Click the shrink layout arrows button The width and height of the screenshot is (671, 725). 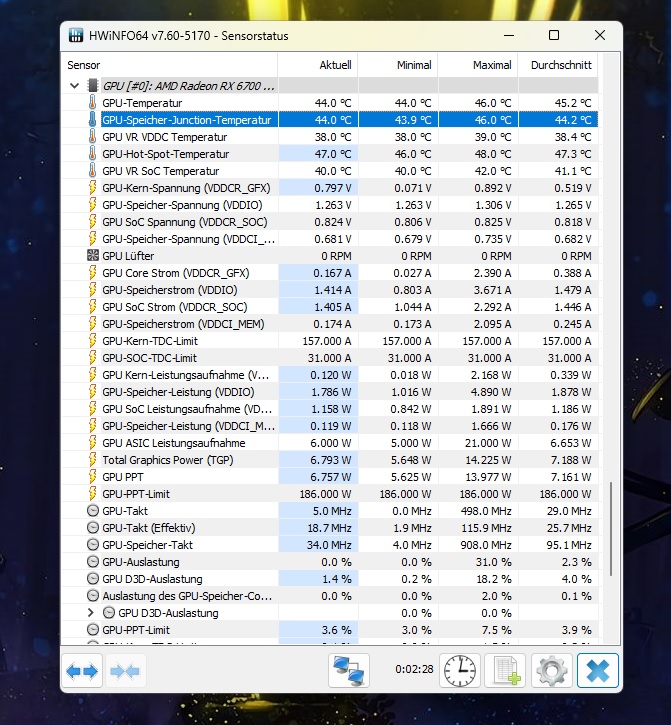125,670
